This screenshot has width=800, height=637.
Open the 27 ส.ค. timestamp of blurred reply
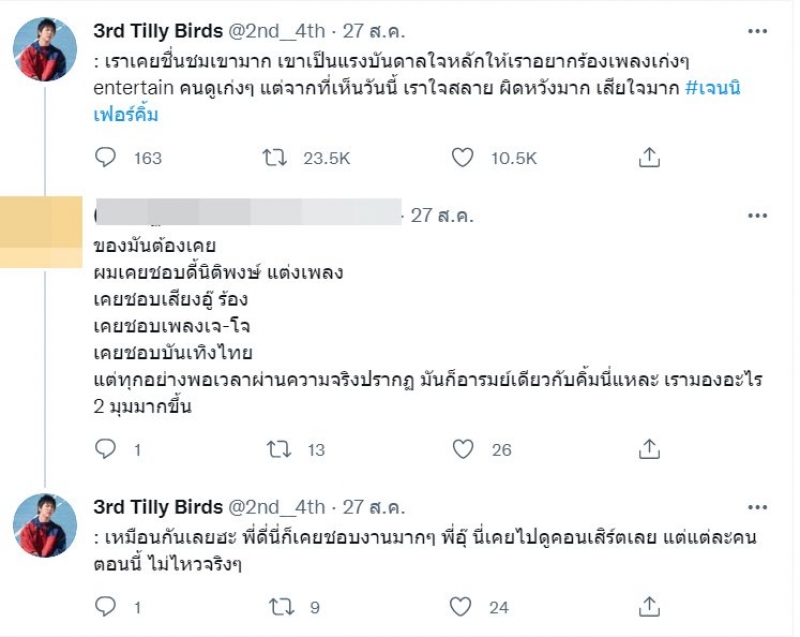point(442,215)
